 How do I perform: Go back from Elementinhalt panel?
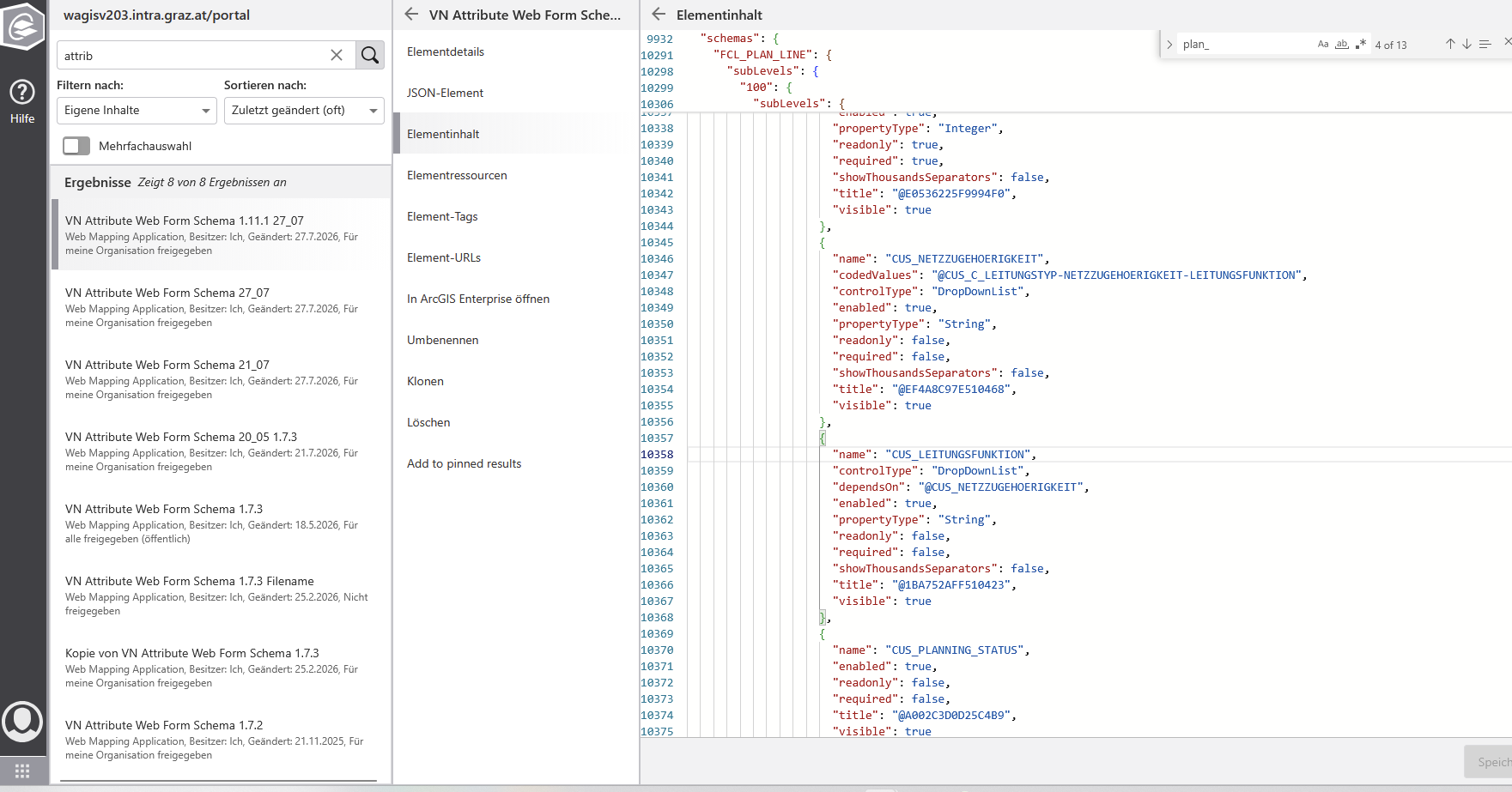(659, 14)
